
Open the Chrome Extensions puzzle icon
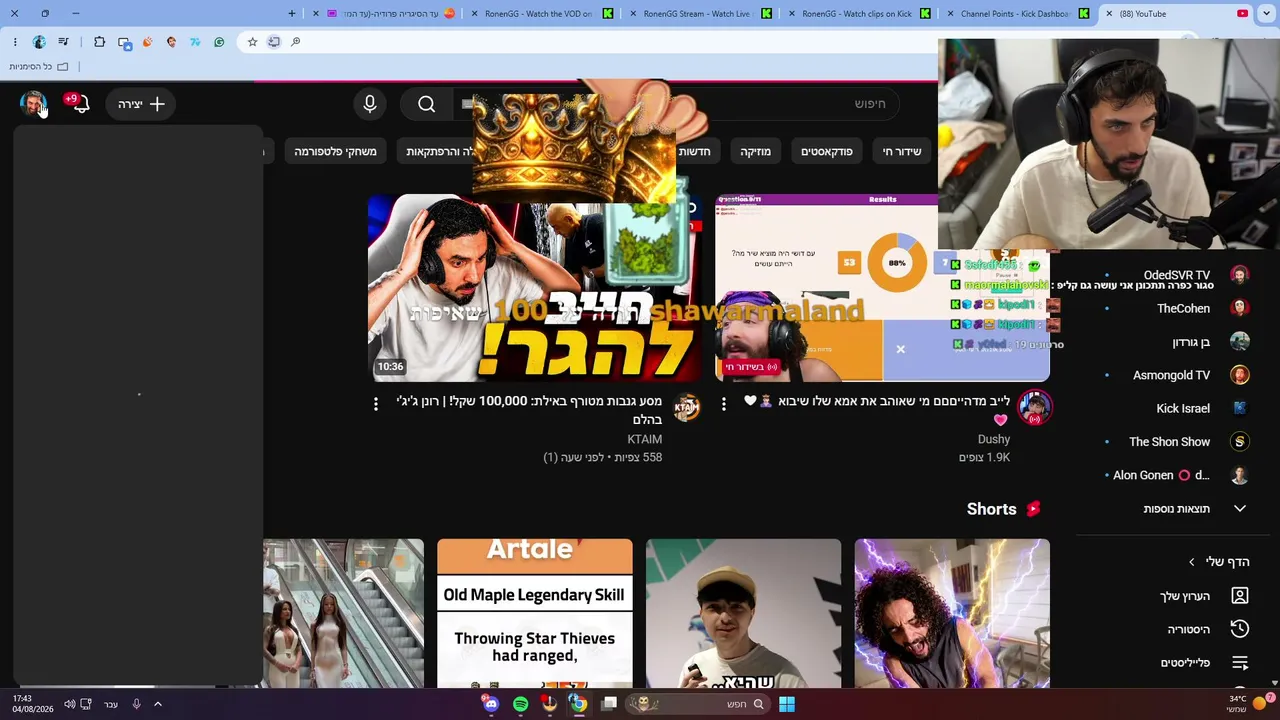(100, 42)
